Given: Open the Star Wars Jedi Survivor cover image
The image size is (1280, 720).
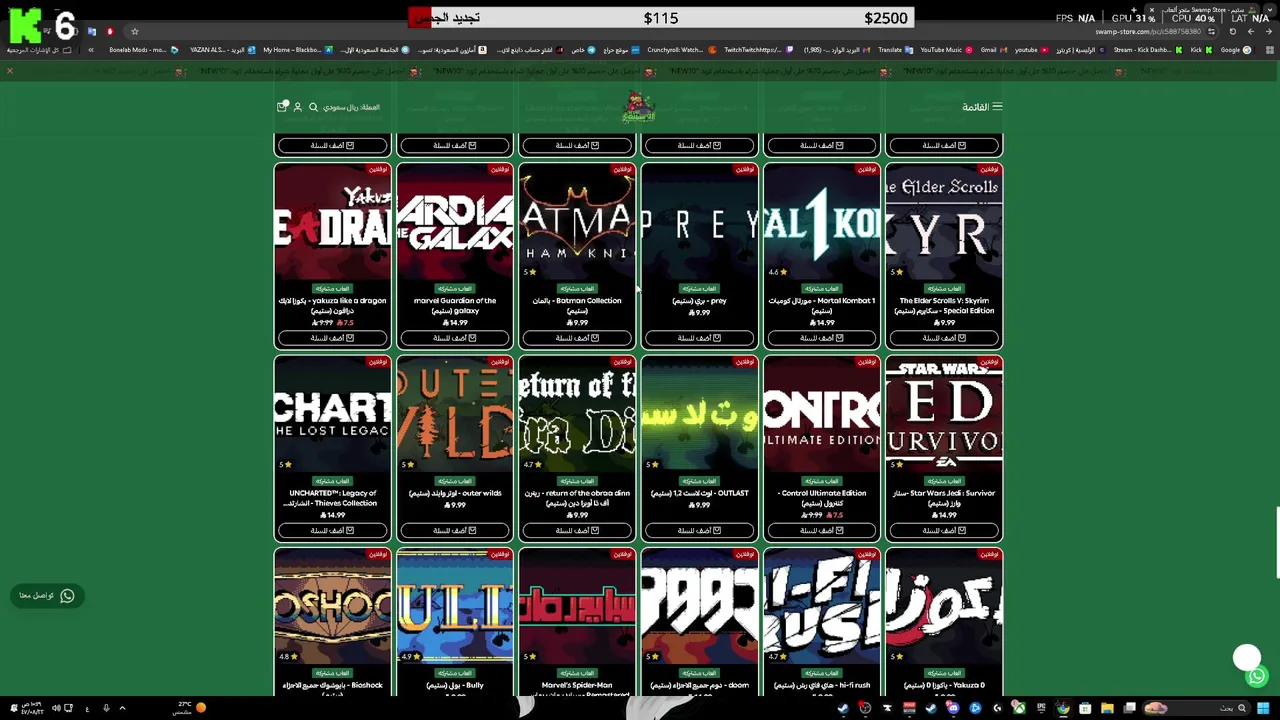Looking at the screenshot, I should tap(944, 414).
